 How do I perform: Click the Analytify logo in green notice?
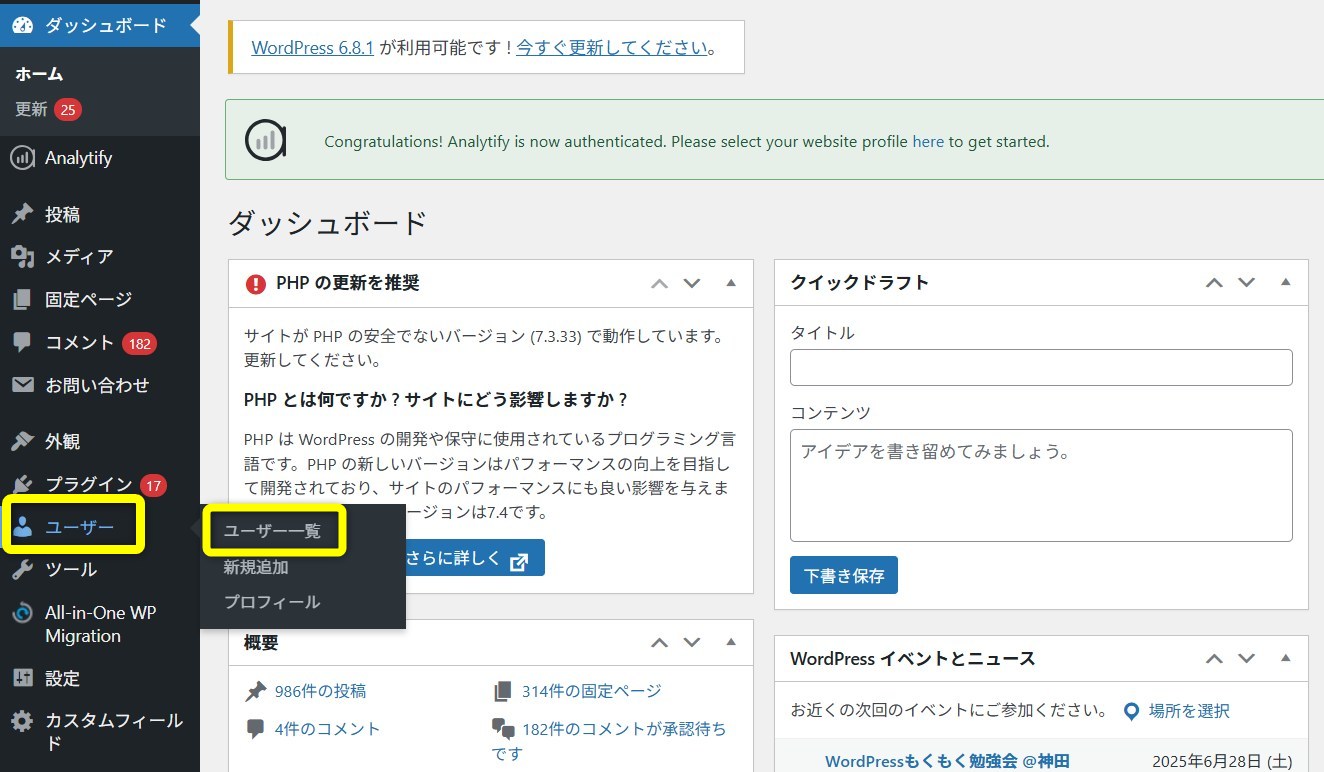coord(267,140)
